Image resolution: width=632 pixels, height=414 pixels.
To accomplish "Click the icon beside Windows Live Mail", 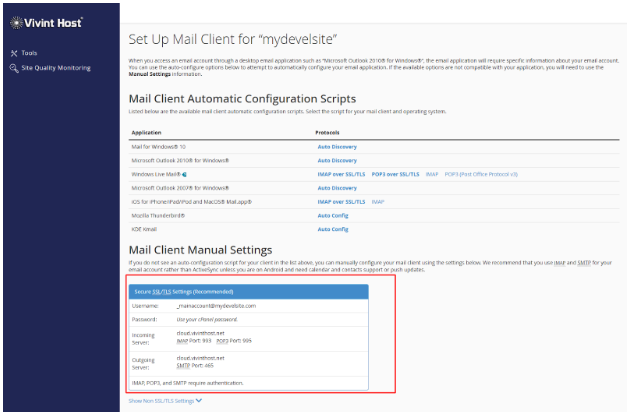I will pyautogui.click(x=186, y=174).
